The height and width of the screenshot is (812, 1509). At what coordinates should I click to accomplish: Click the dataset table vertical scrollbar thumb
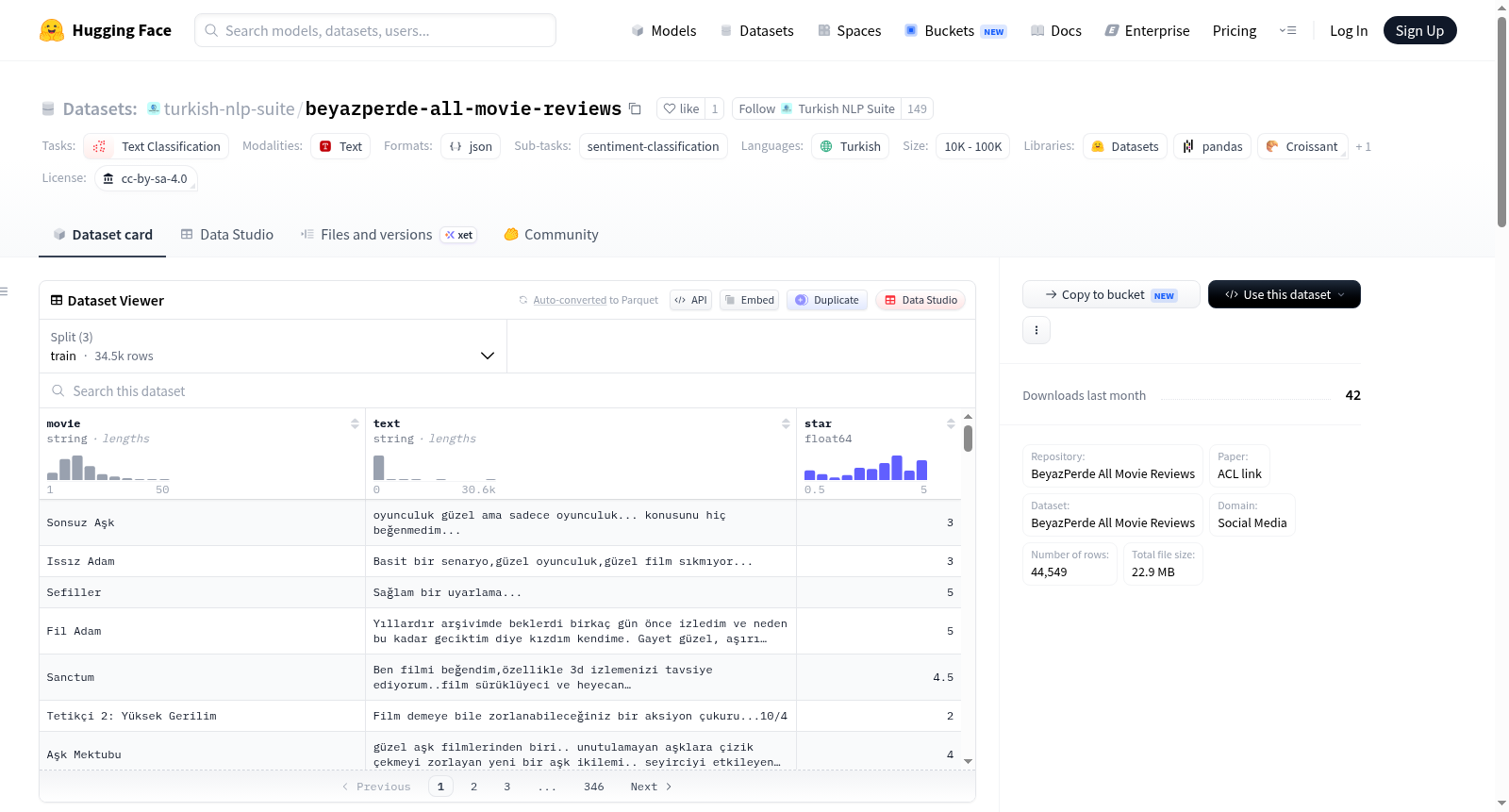(968, 439)
